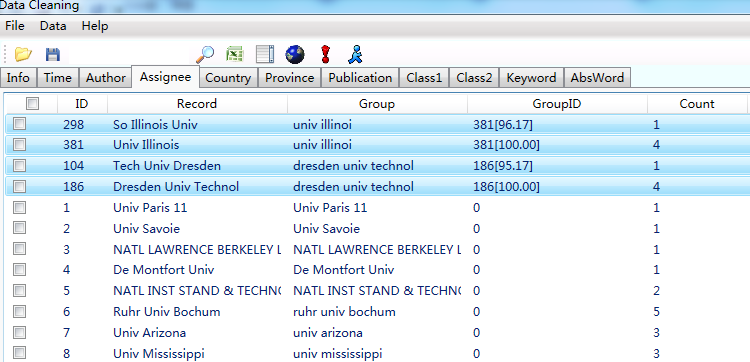Click the globe icon in the toolbar
Image resolution: width=750 pixels, height=362 pixels.
(295, 54)
